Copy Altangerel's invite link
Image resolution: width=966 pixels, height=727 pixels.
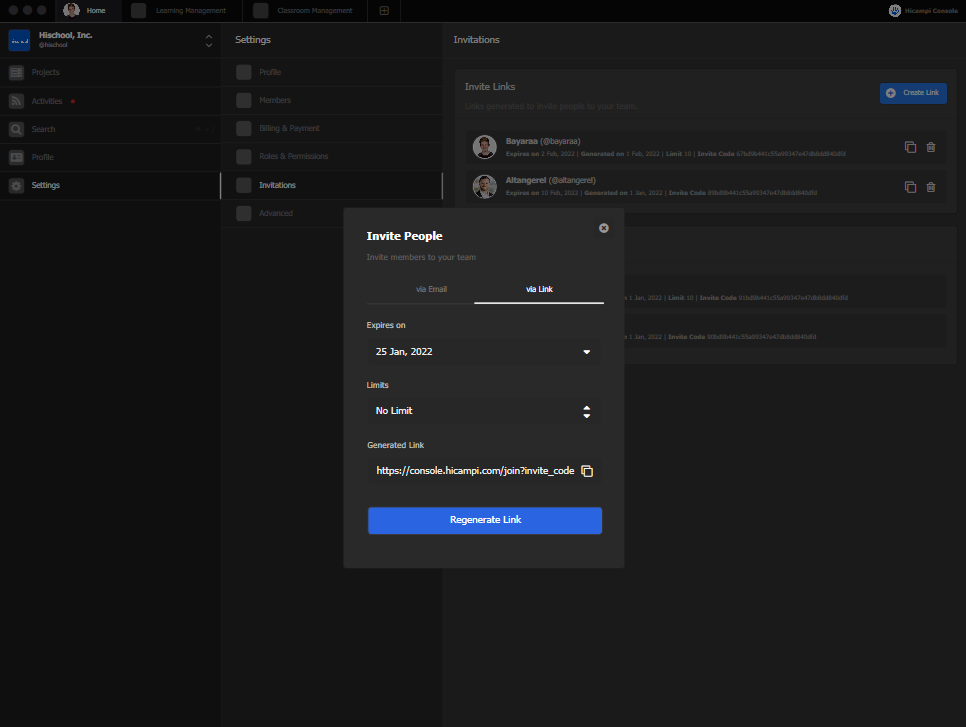pos(910,187)
